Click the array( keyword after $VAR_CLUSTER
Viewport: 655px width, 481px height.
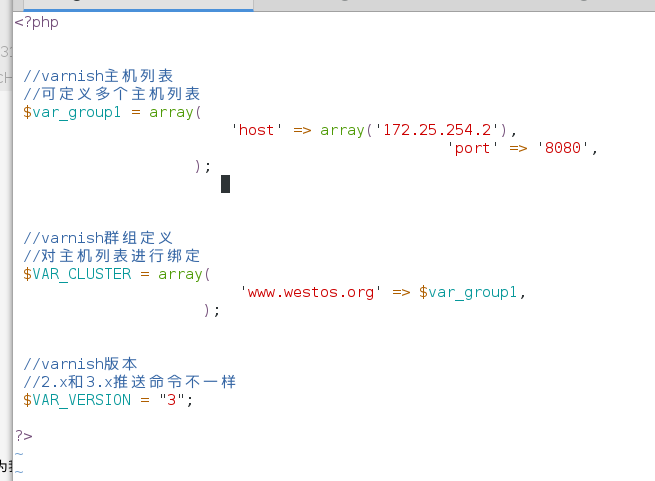(184, 274)
